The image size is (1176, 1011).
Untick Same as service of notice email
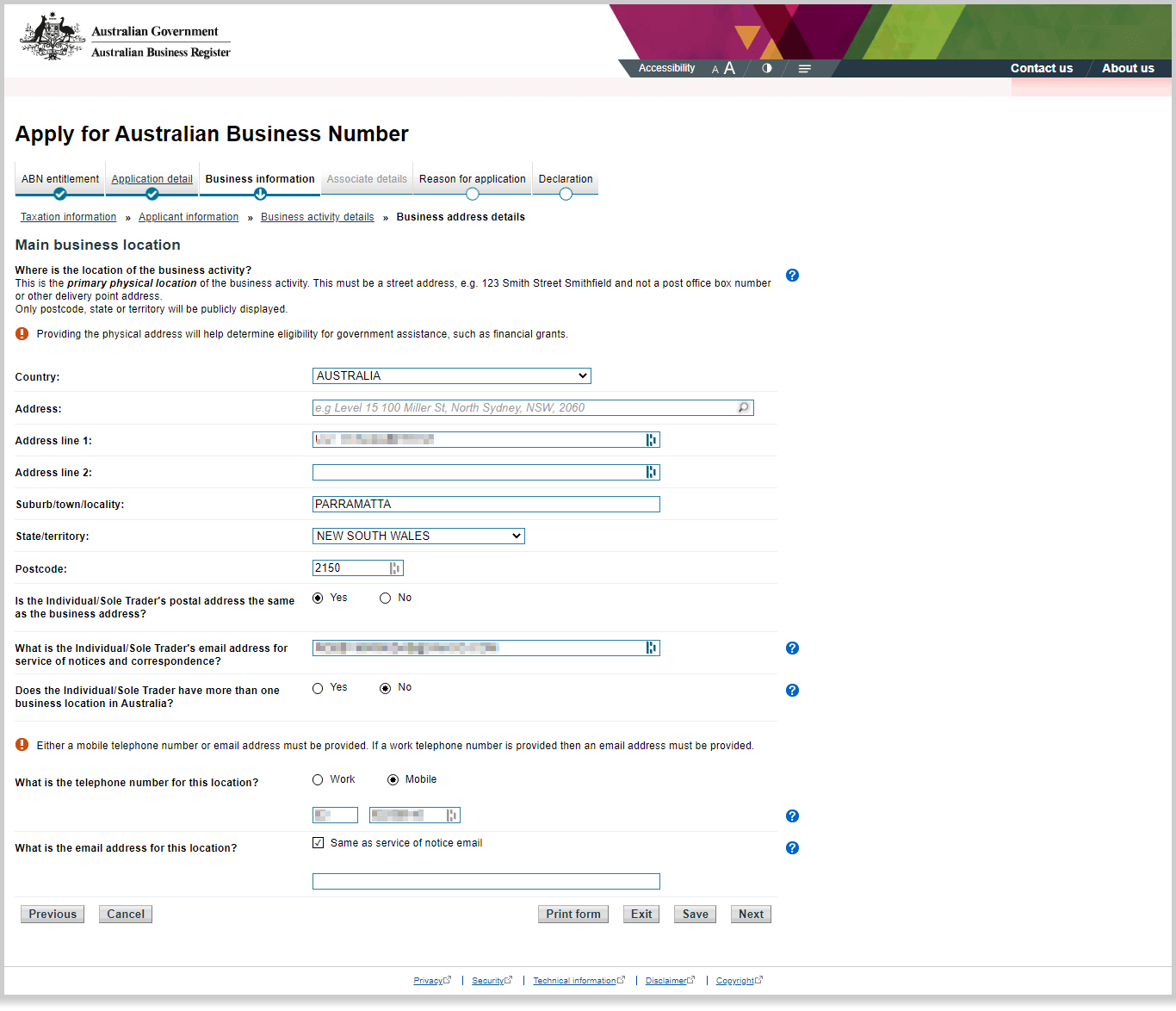pyautogui.click(x=319, y=843)
